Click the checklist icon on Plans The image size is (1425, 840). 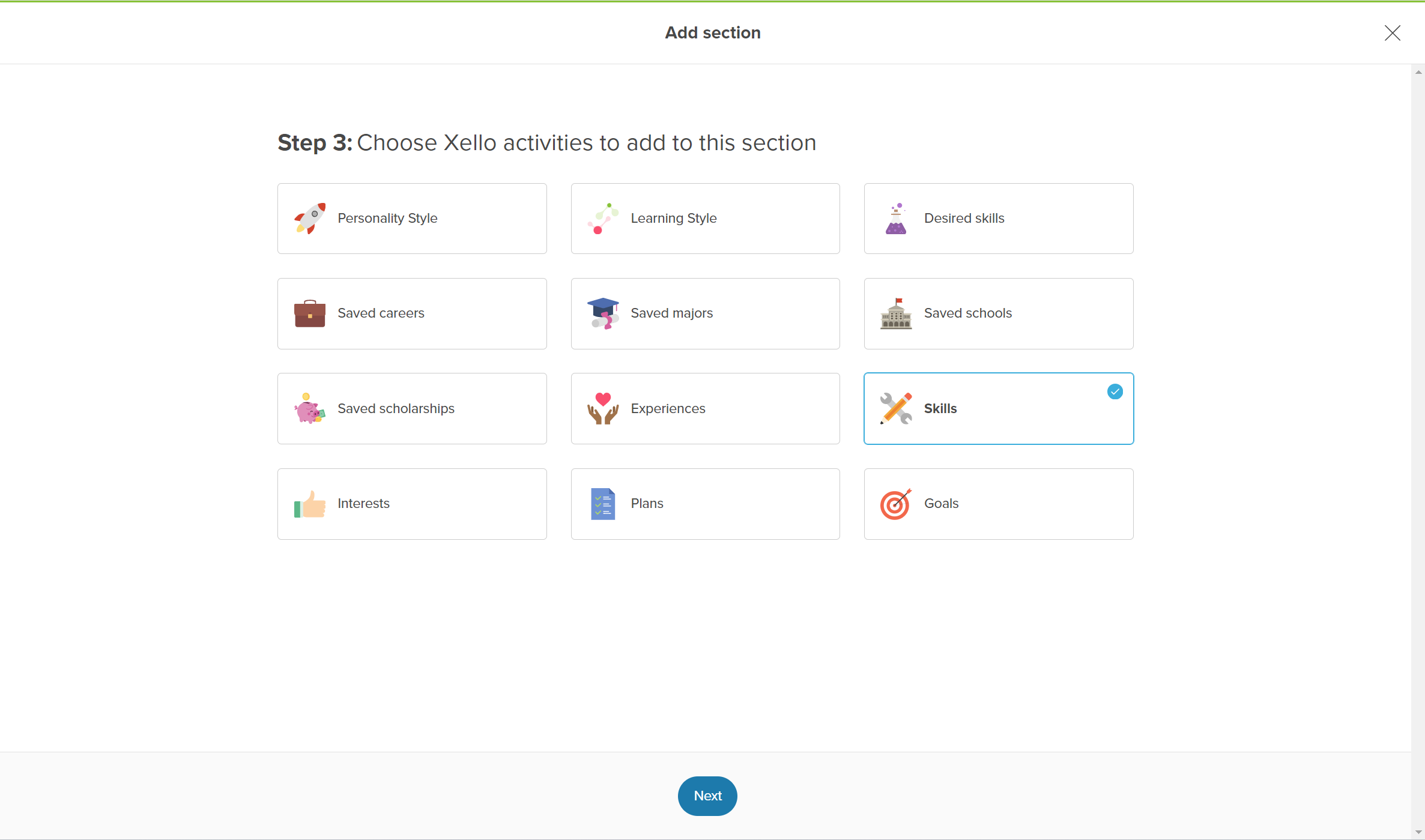click(x=602, y=503)
